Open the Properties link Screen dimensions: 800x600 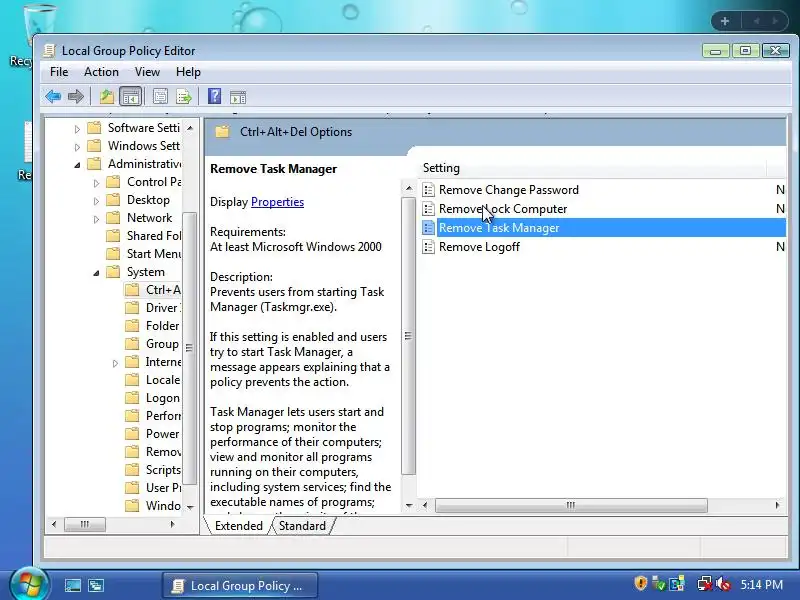[x=278, y=202]
